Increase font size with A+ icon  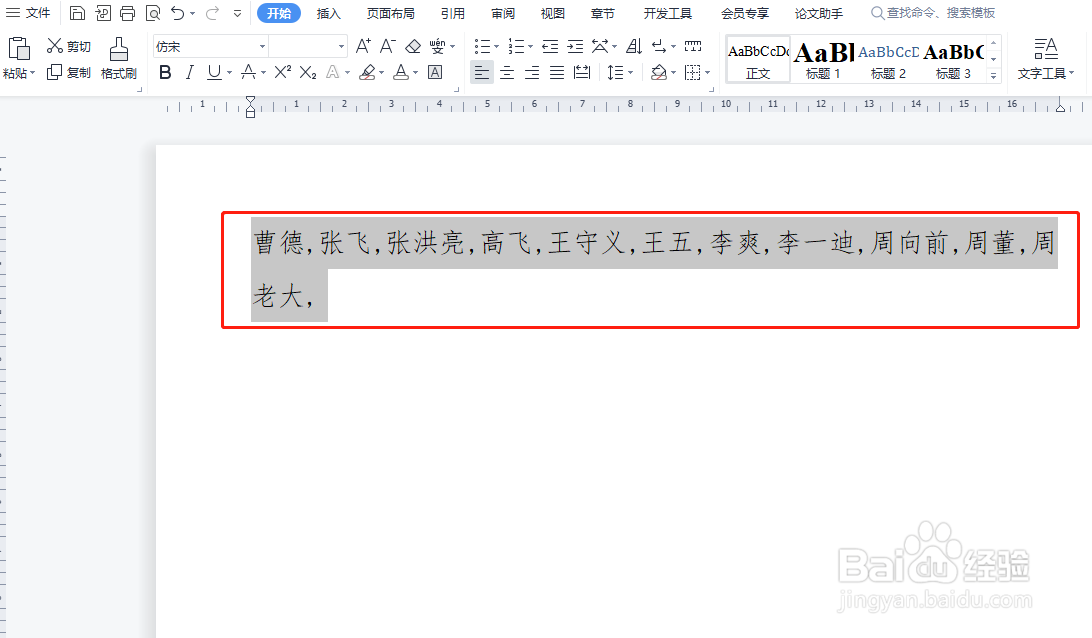pos(363,47)
